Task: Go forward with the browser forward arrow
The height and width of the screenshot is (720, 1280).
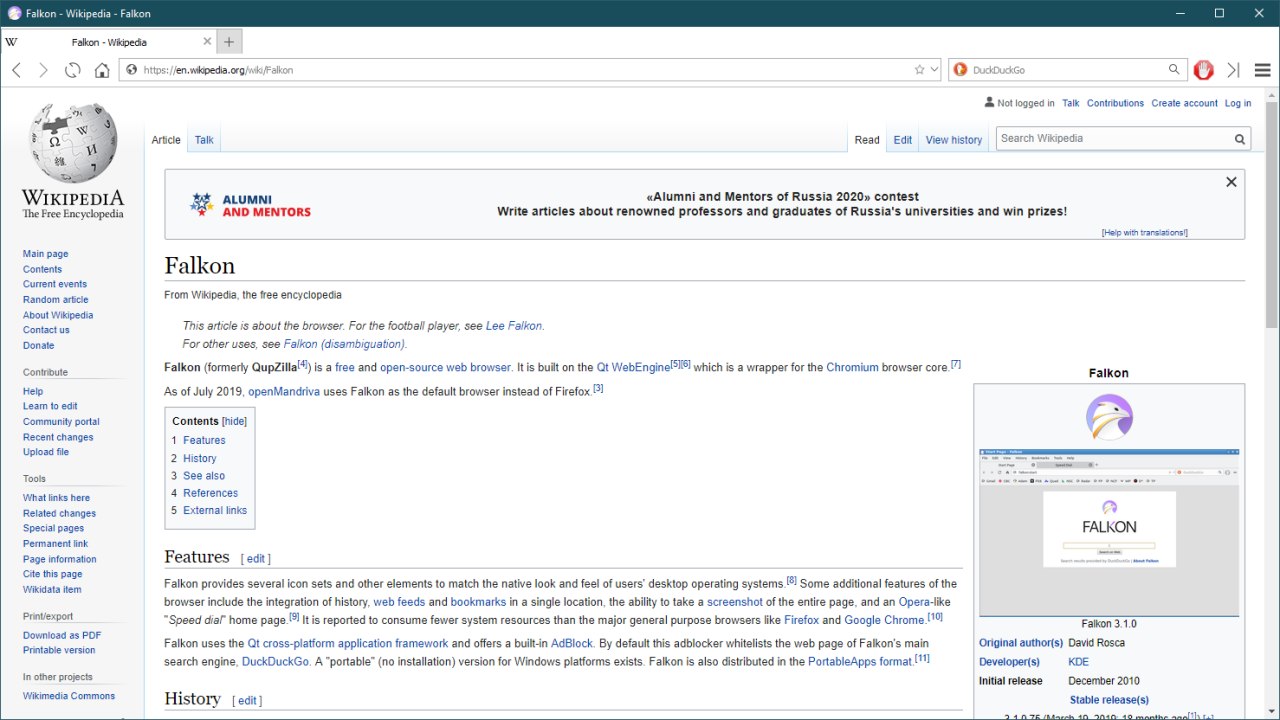Action: tap(43, 70)
